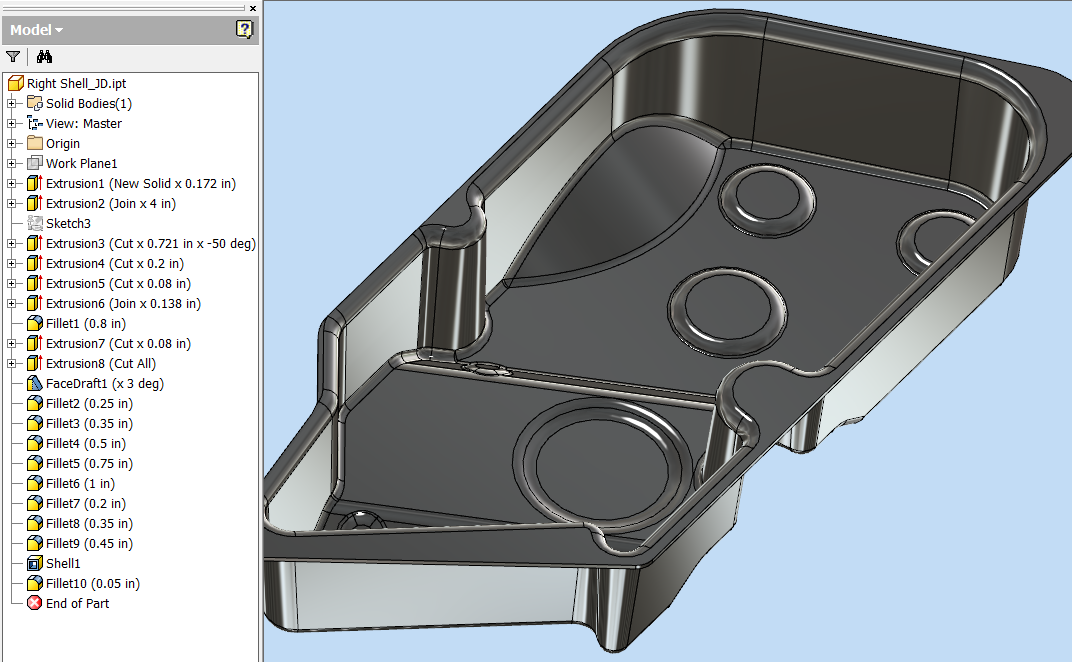This screenshot has height=662, width=1072.
Task: Select 'FaceDraft1 (x 3 deg)' text
Action: click(x=105, y=383)
